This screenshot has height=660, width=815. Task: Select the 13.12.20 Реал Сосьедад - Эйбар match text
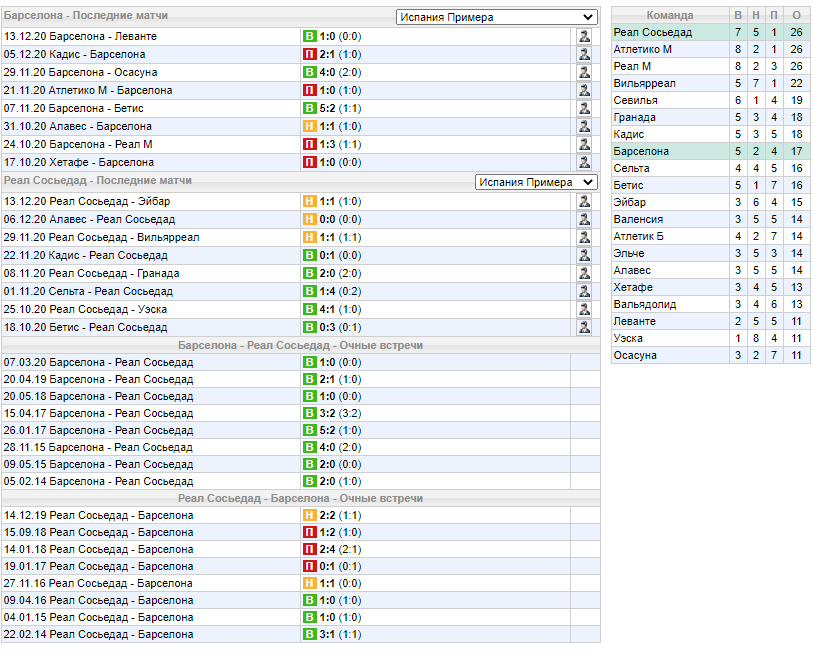tap(87, 201)
